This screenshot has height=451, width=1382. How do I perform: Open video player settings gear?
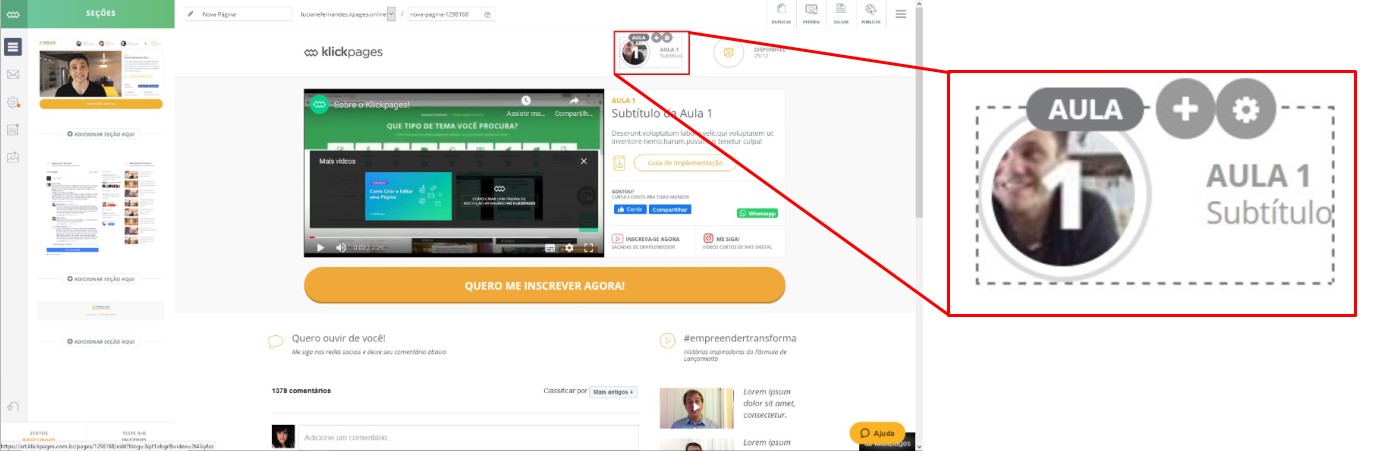click(x=569, y=247)
